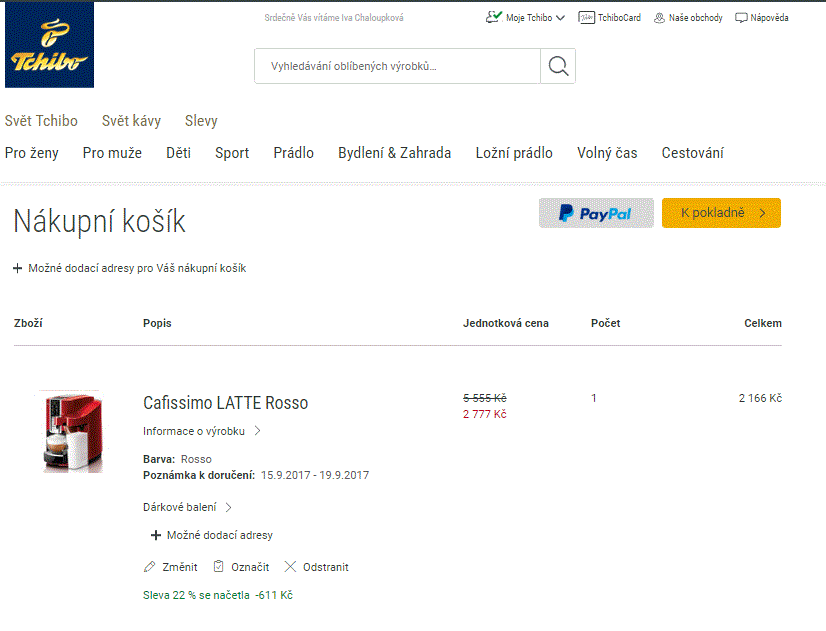Click the Cafissimo LATTE Rosso title
The width and height of the screenshot is (826, 631).
click(x=225, y=403)
